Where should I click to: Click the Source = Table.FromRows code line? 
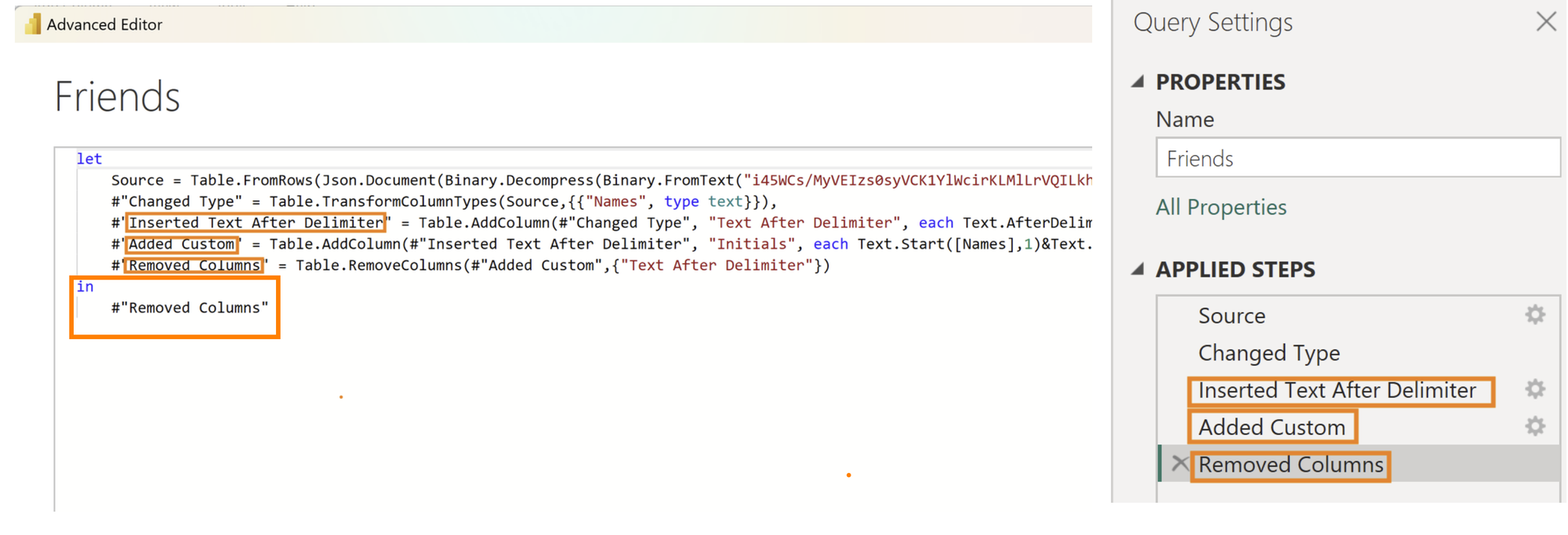point(601,180)
